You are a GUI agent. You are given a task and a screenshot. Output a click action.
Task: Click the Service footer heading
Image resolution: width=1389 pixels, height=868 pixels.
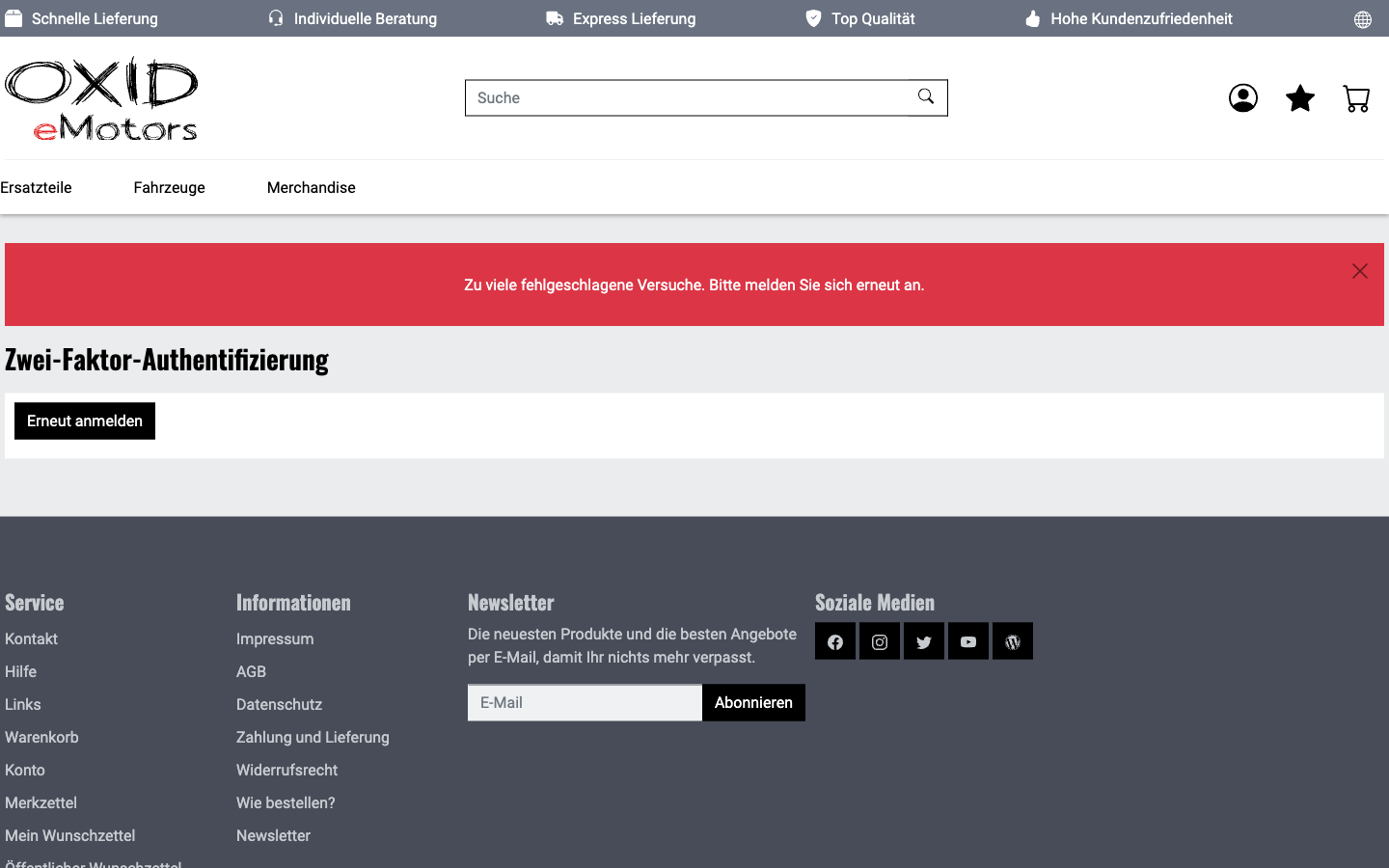point(34,603)
